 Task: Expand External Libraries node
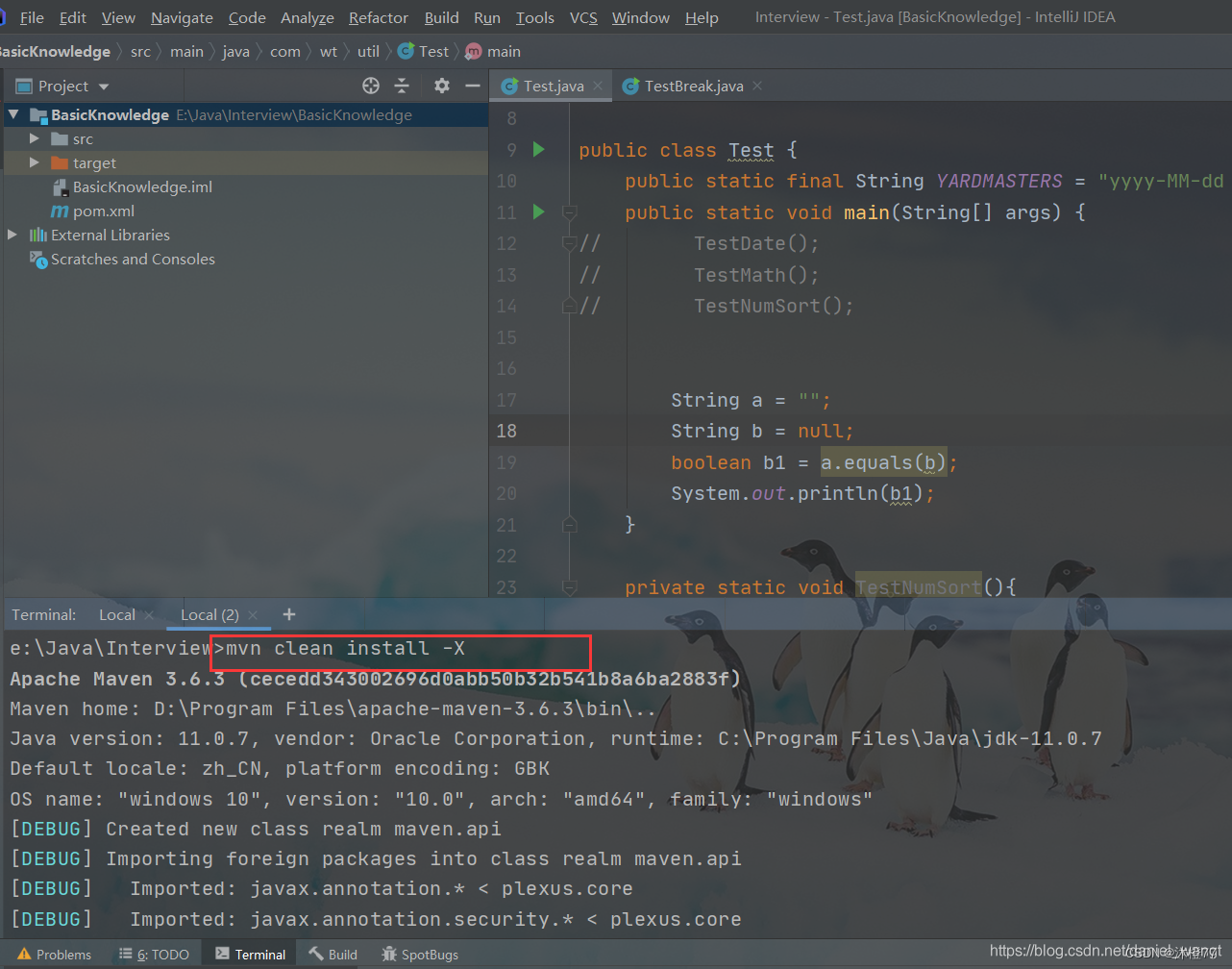tap(12, 235)
